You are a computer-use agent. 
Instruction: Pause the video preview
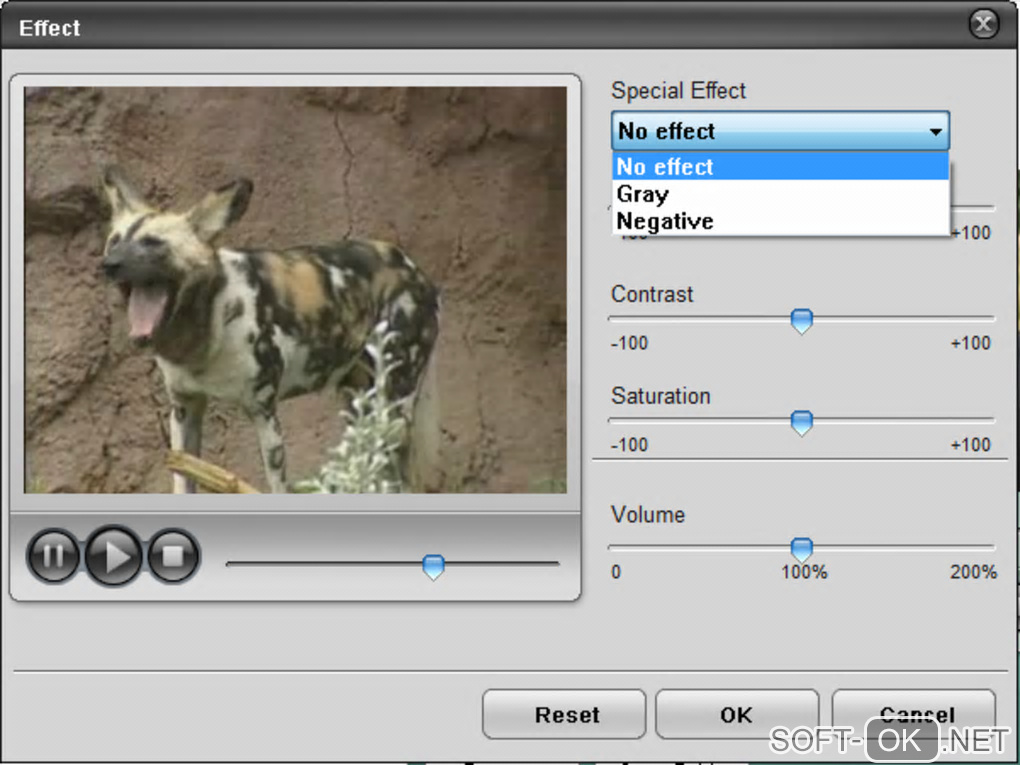pyautogui.click(x=53, y=556)
